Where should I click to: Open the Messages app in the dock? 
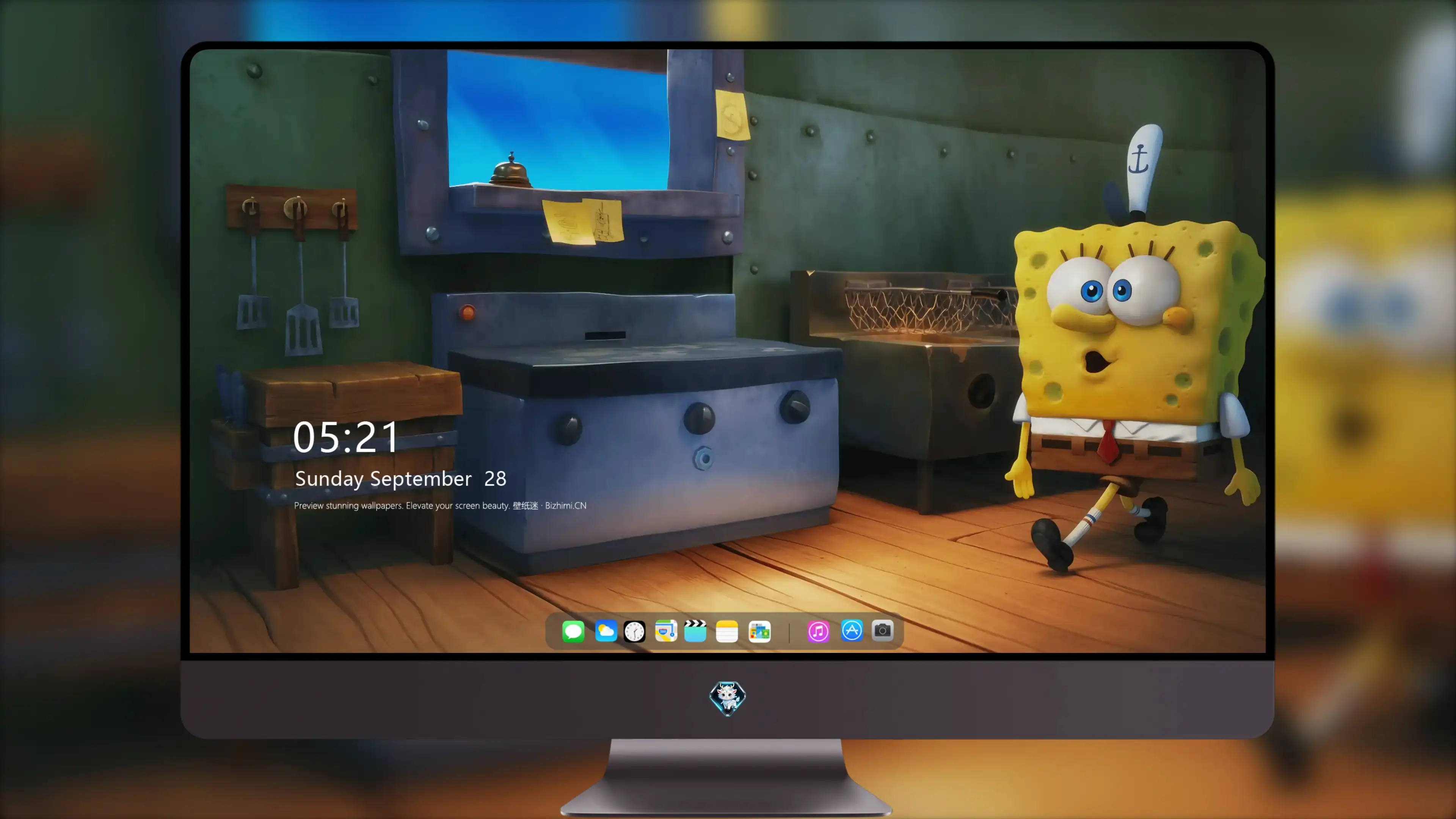pos(573,631)
